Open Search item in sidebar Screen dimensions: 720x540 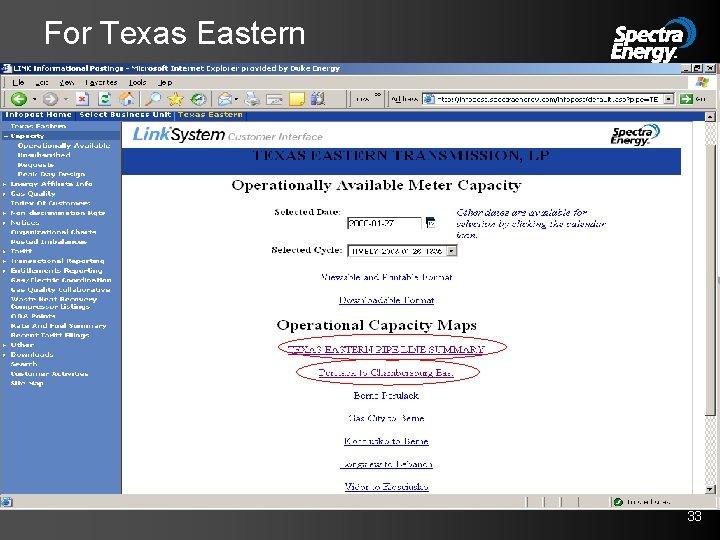[x=23, y=364]
